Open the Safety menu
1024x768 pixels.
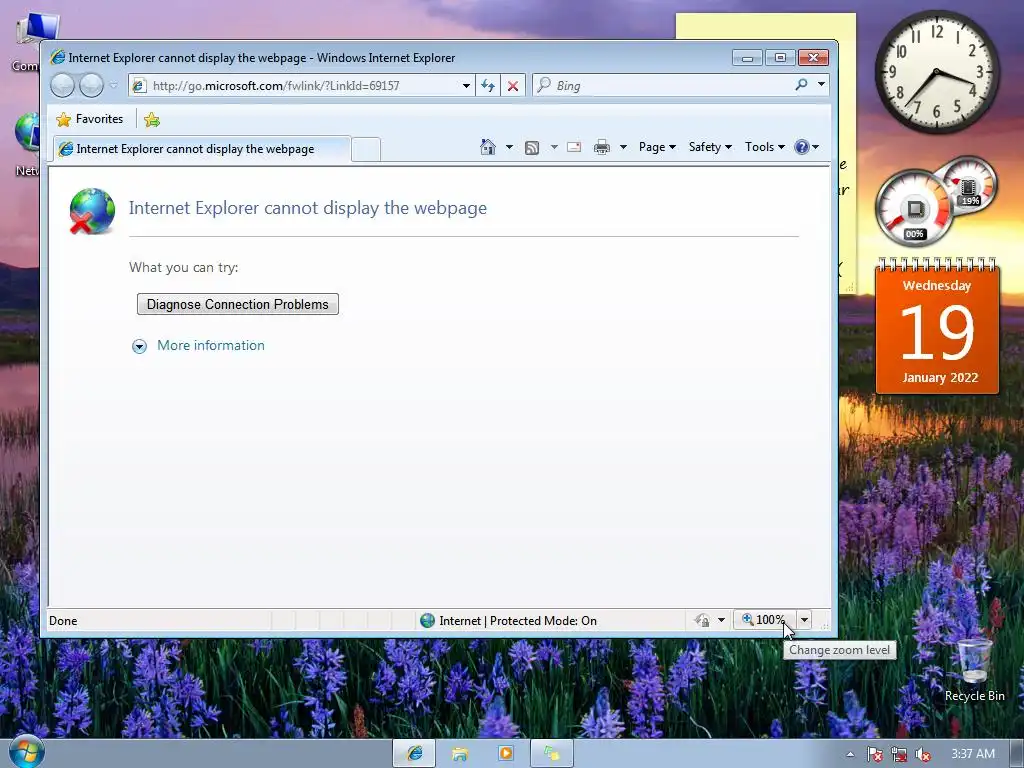(x=710, y=147)
